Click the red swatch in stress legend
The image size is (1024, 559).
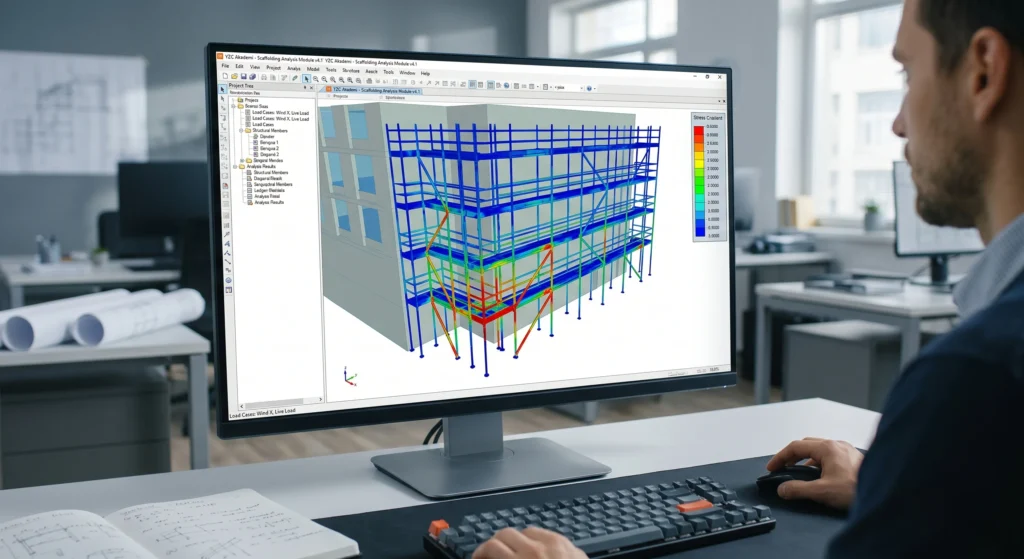click(x=698, y=131)
